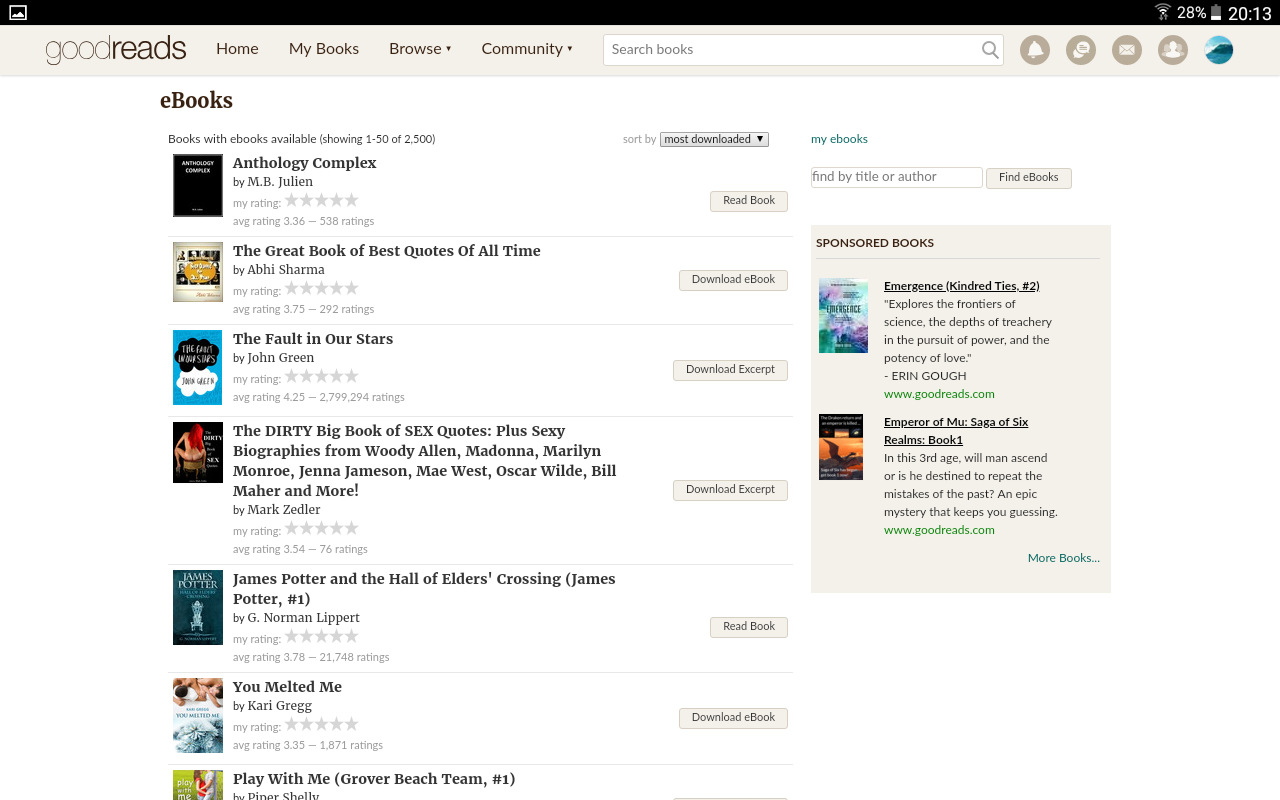Open The DIRTY Big Book of SEX Quotes title
The width and height of the screenshot is (1280, 800).
coord(424,461)
